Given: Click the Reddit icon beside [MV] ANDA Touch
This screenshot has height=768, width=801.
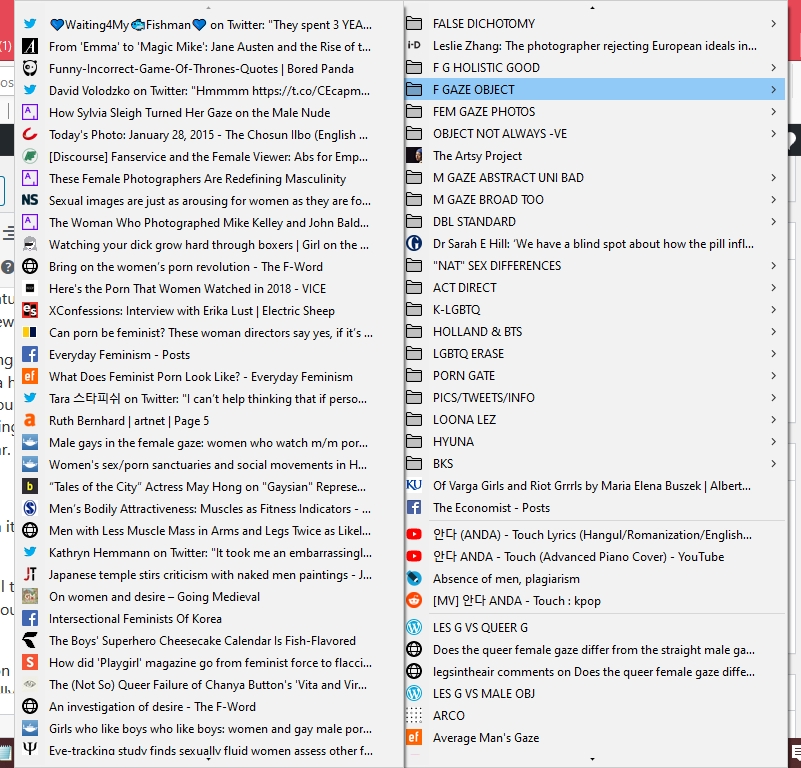Looking at the screenshot, I should 414,601.
